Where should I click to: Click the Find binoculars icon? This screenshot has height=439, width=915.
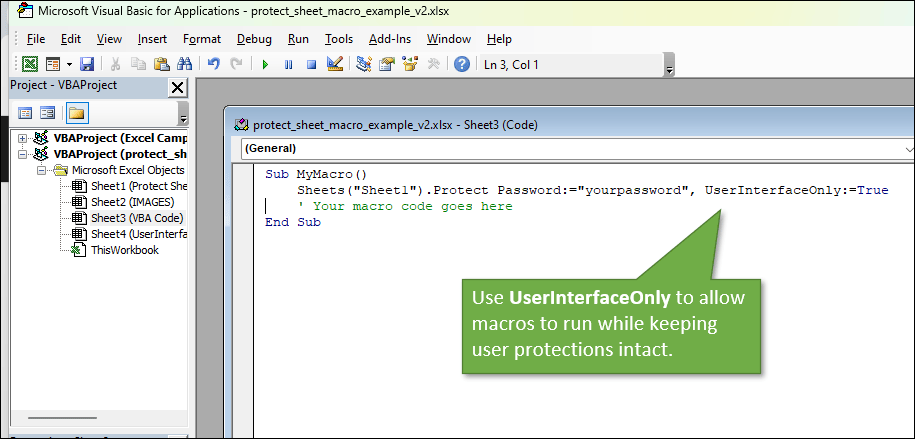tap(184, 64)
